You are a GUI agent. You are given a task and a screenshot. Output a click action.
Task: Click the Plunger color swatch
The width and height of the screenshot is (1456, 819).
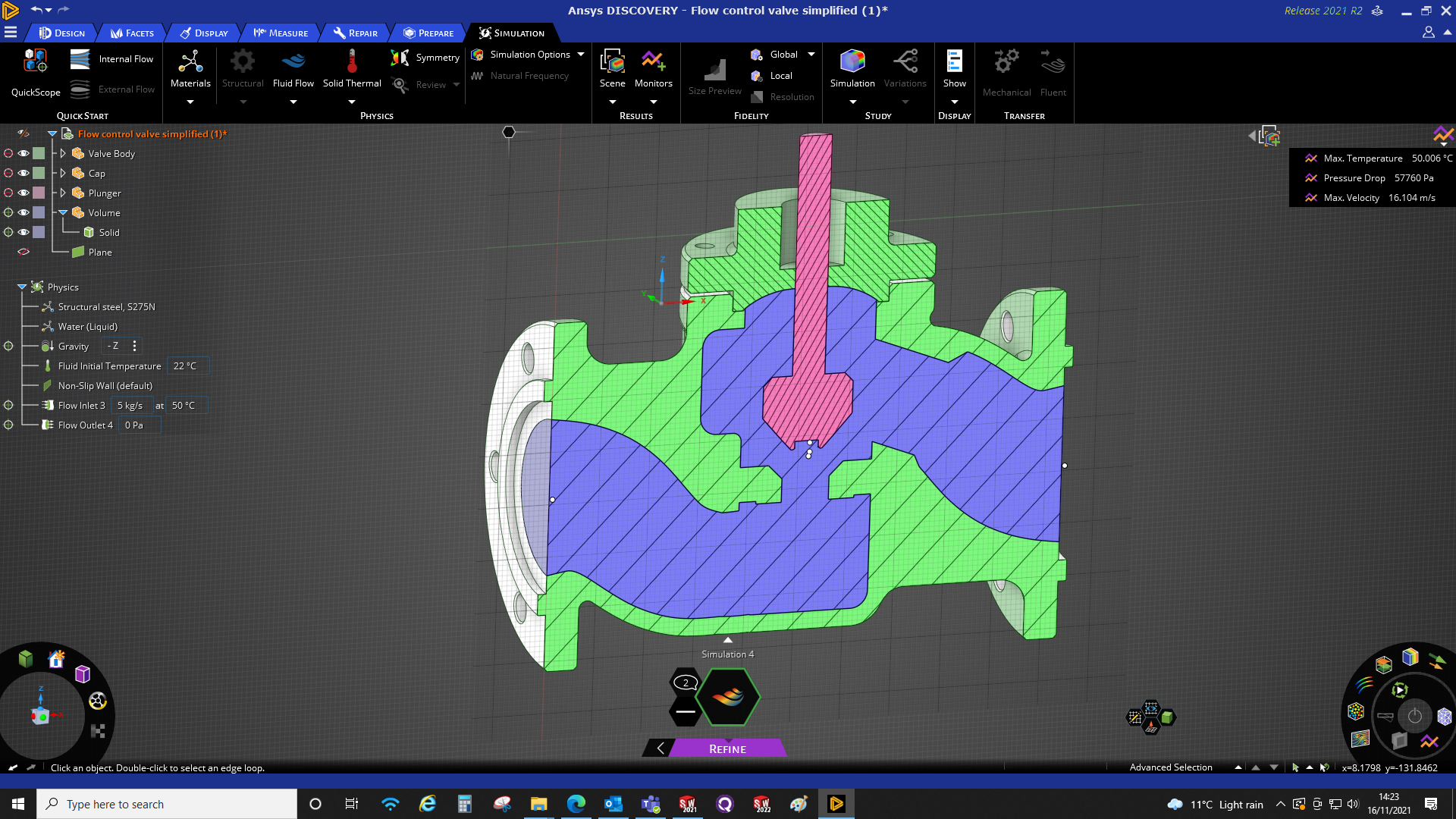tap(39, 193)
